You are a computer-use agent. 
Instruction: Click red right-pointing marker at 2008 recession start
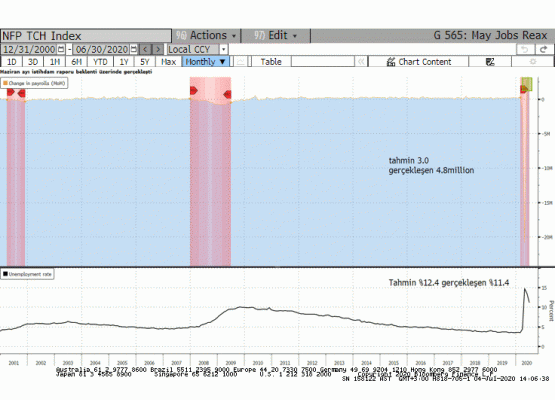(193, 90)
